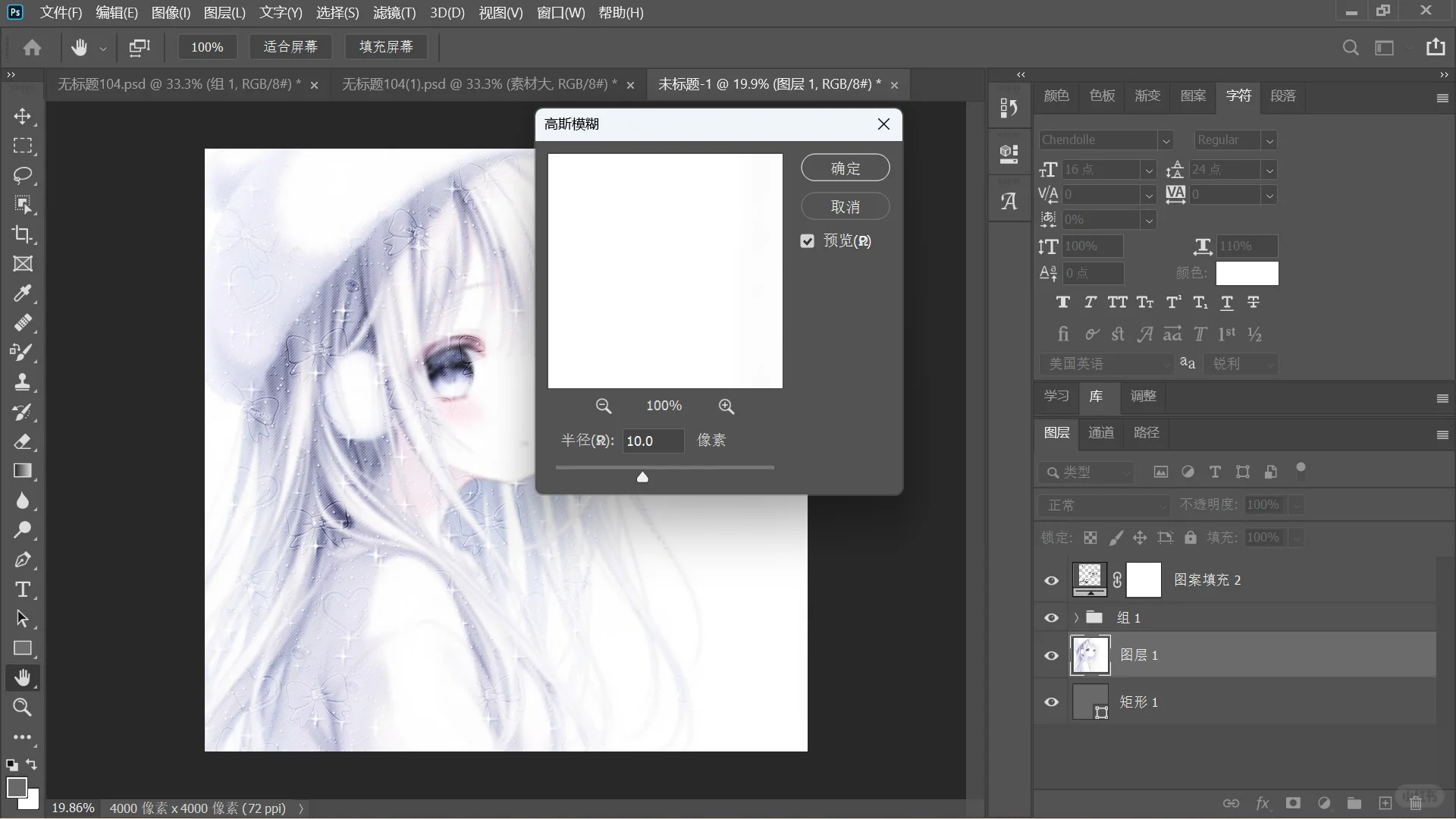The image size is (1456, 819).
Task: Open the leading 24 点 dropdown
Action: [x=1269, y=171]
